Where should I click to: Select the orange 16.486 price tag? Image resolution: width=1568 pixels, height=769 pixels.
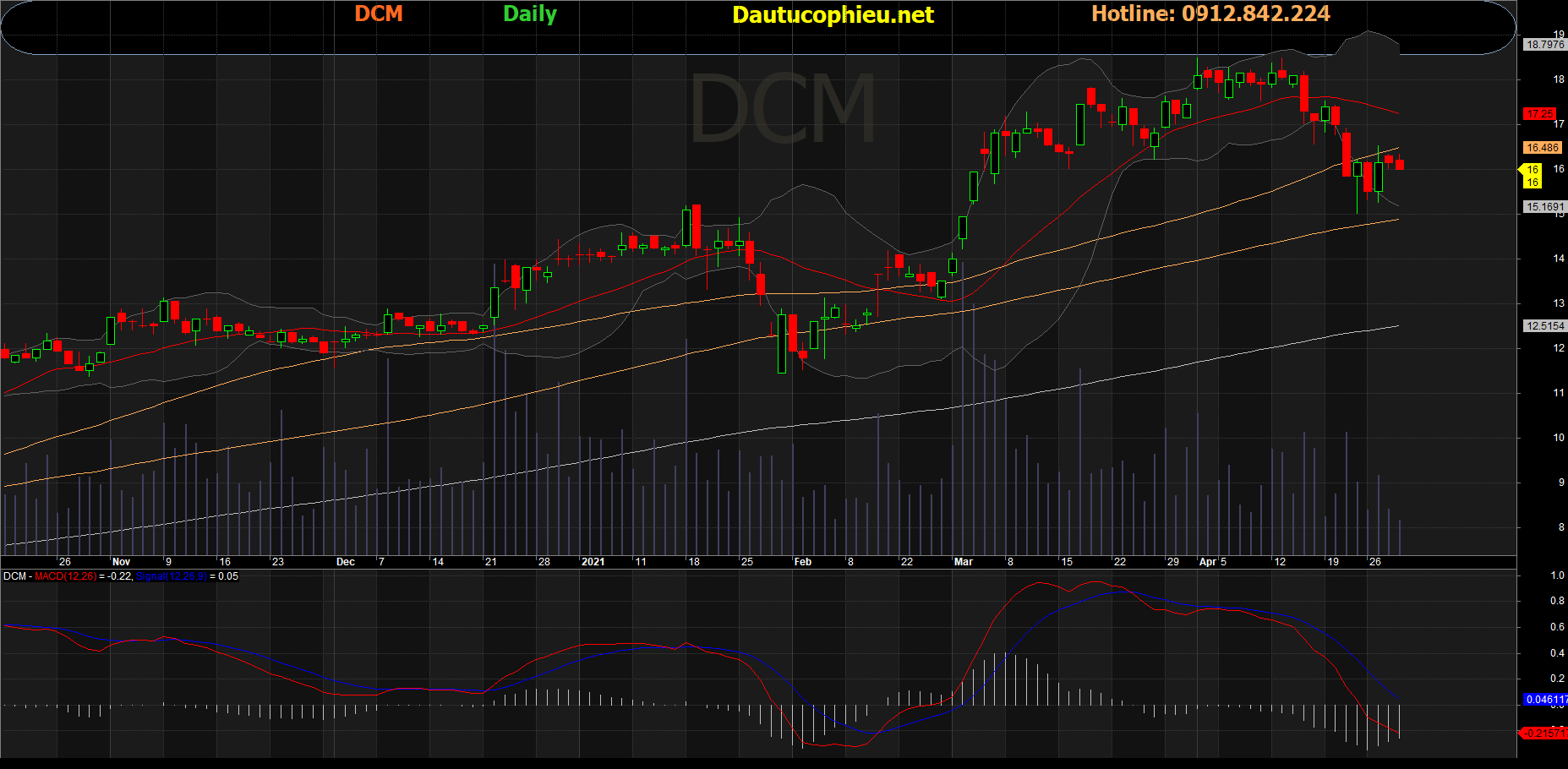pyautogui.click(x=1543, y=147)
